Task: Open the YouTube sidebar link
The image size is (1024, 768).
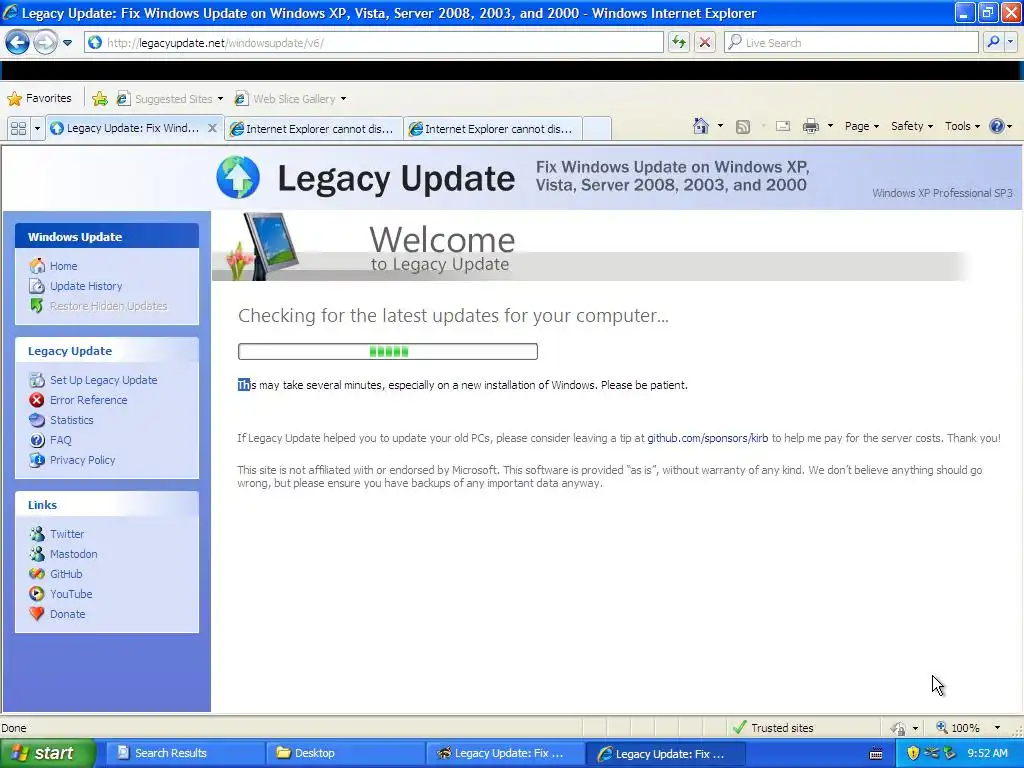Action: coord(71,594)
